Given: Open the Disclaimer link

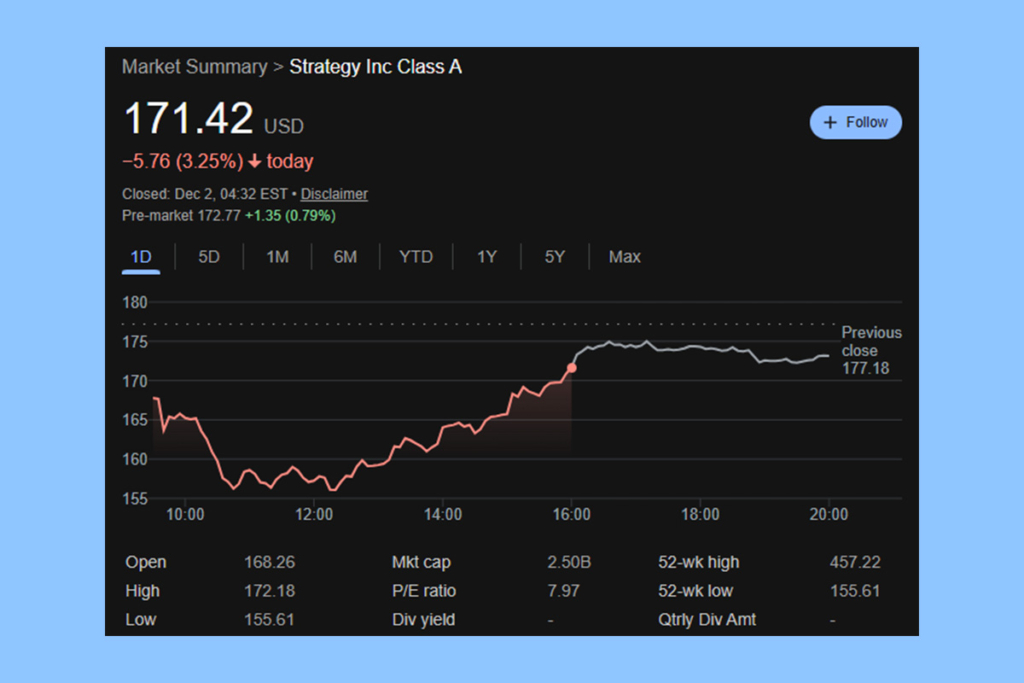Looking at the screenshot, I should click(x=334, y=194).
